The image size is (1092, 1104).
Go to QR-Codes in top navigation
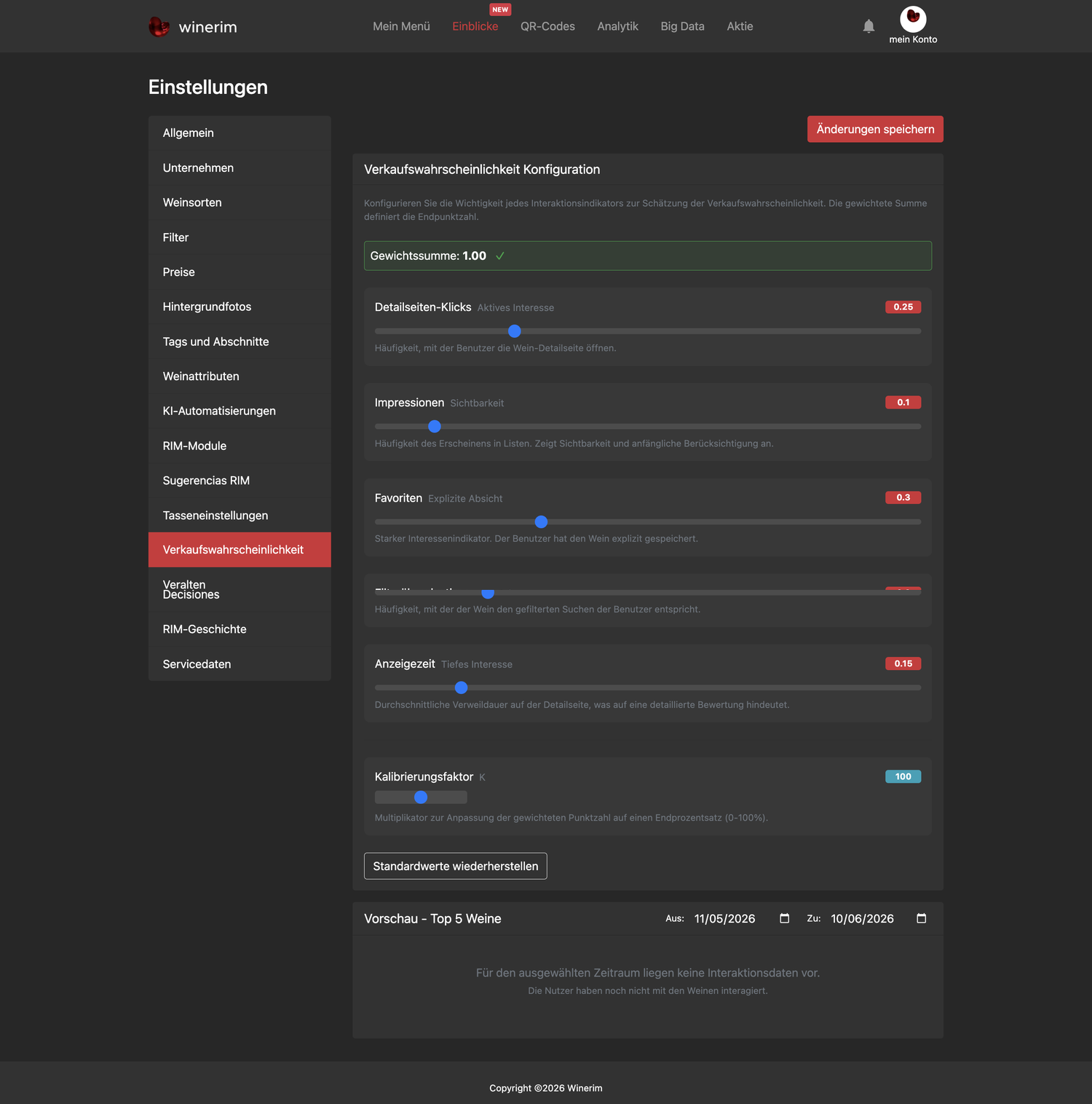click(x=547, y=26)
